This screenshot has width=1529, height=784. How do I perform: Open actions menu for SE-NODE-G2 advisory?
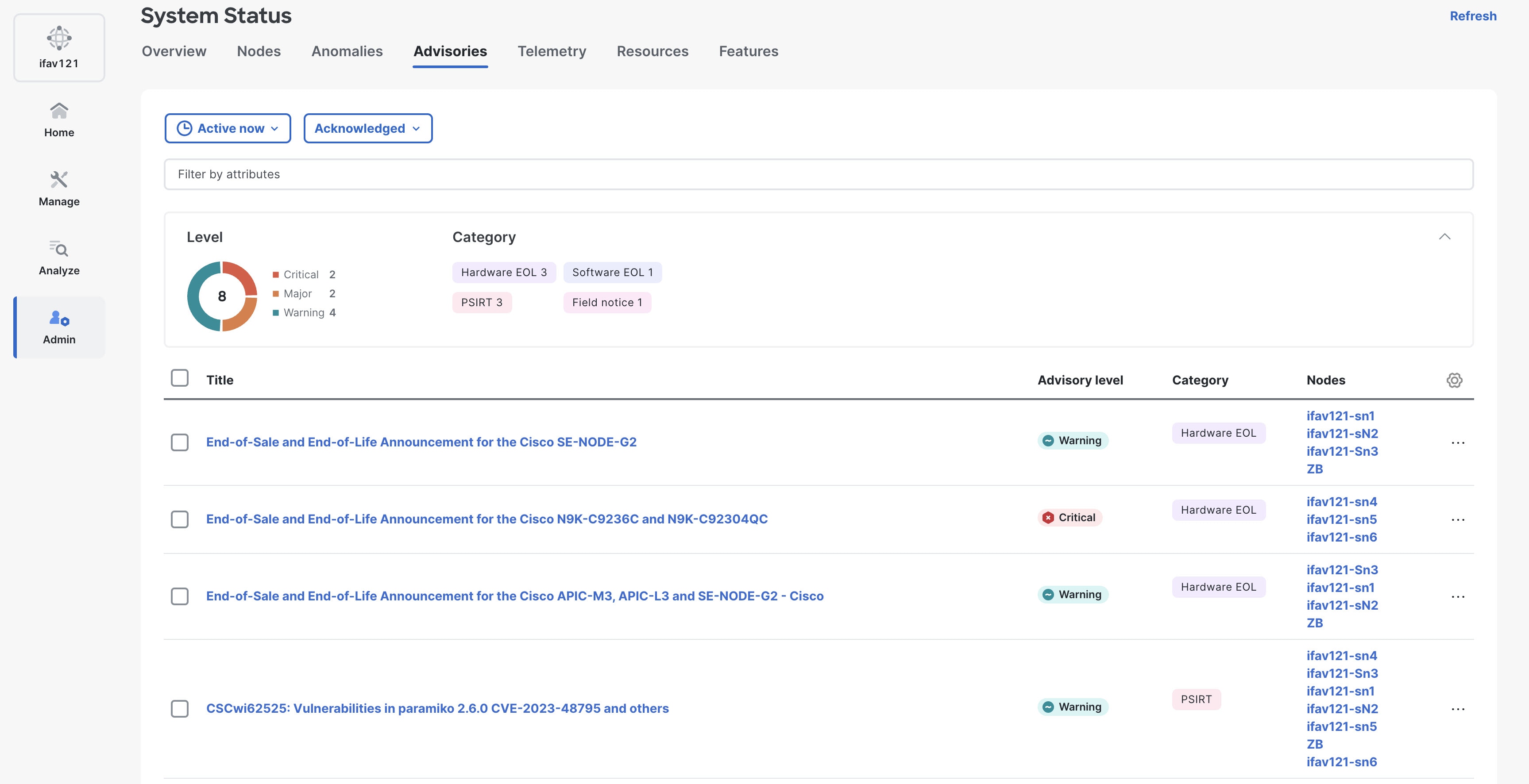(x=1458, y=442)
